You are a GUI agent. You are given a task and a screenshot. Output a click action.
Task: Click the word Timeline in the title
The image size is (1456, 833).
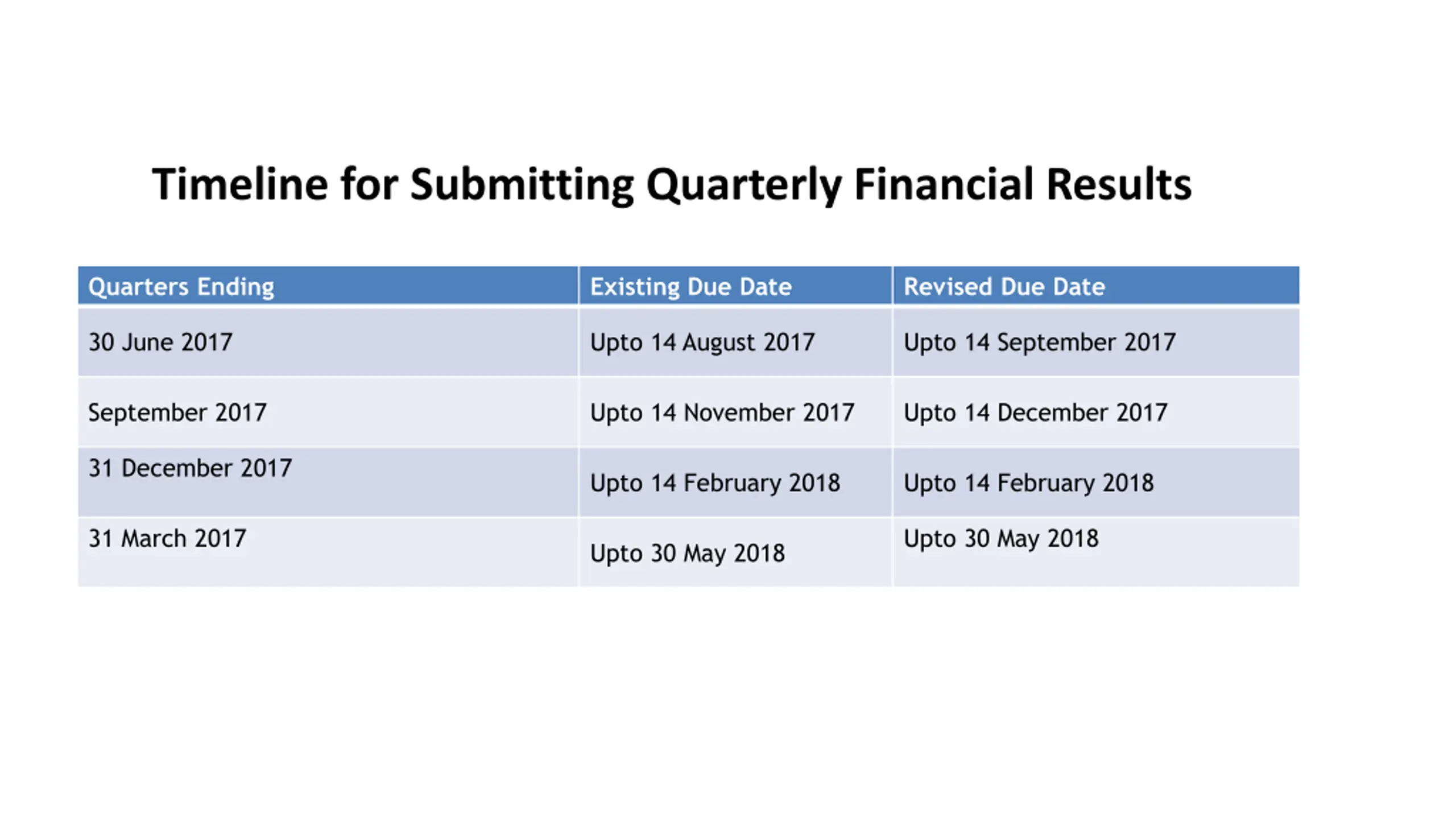[240, 184]
